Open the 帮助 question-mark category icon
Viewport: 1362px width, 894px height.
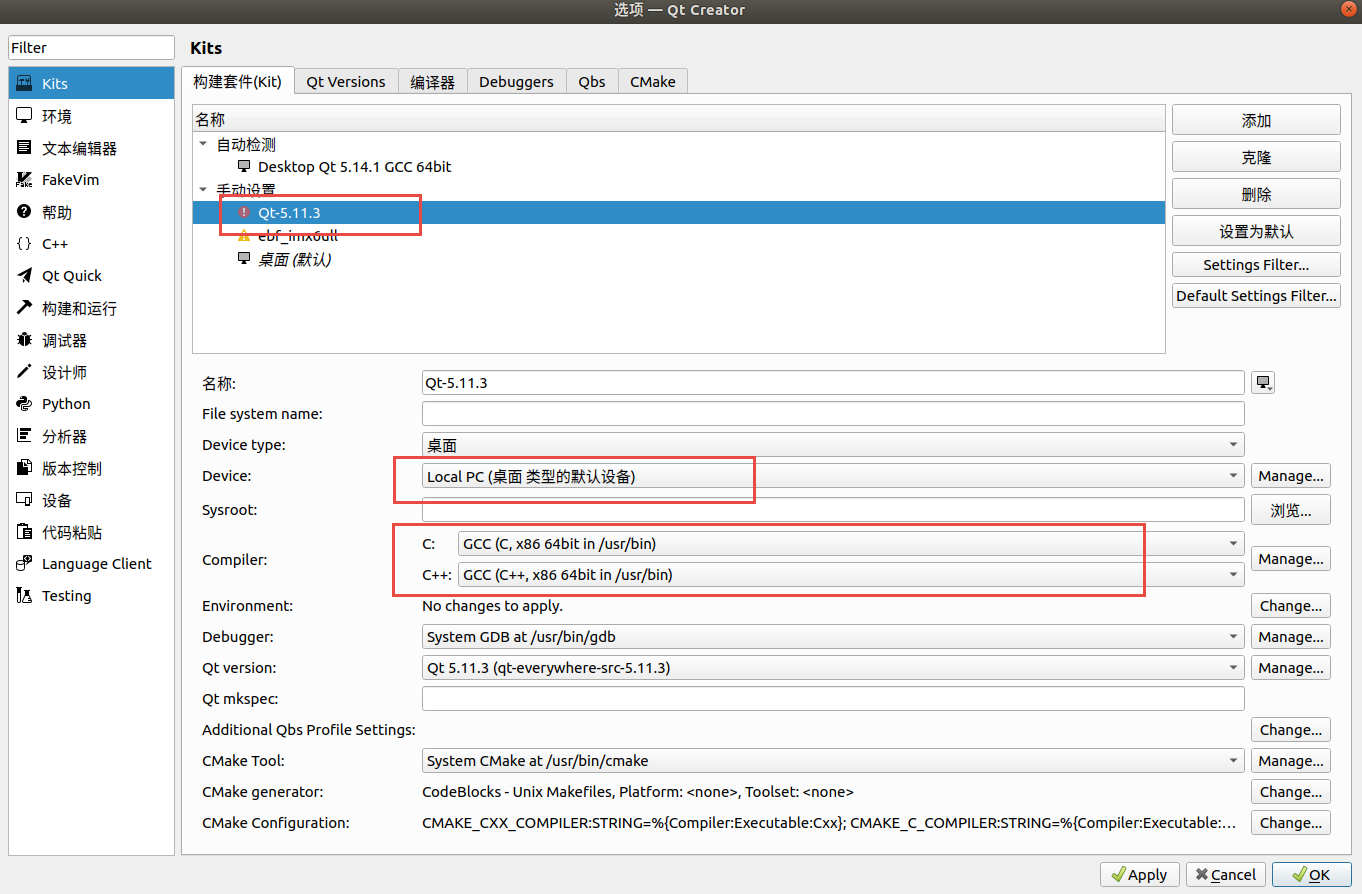(25, 212)
